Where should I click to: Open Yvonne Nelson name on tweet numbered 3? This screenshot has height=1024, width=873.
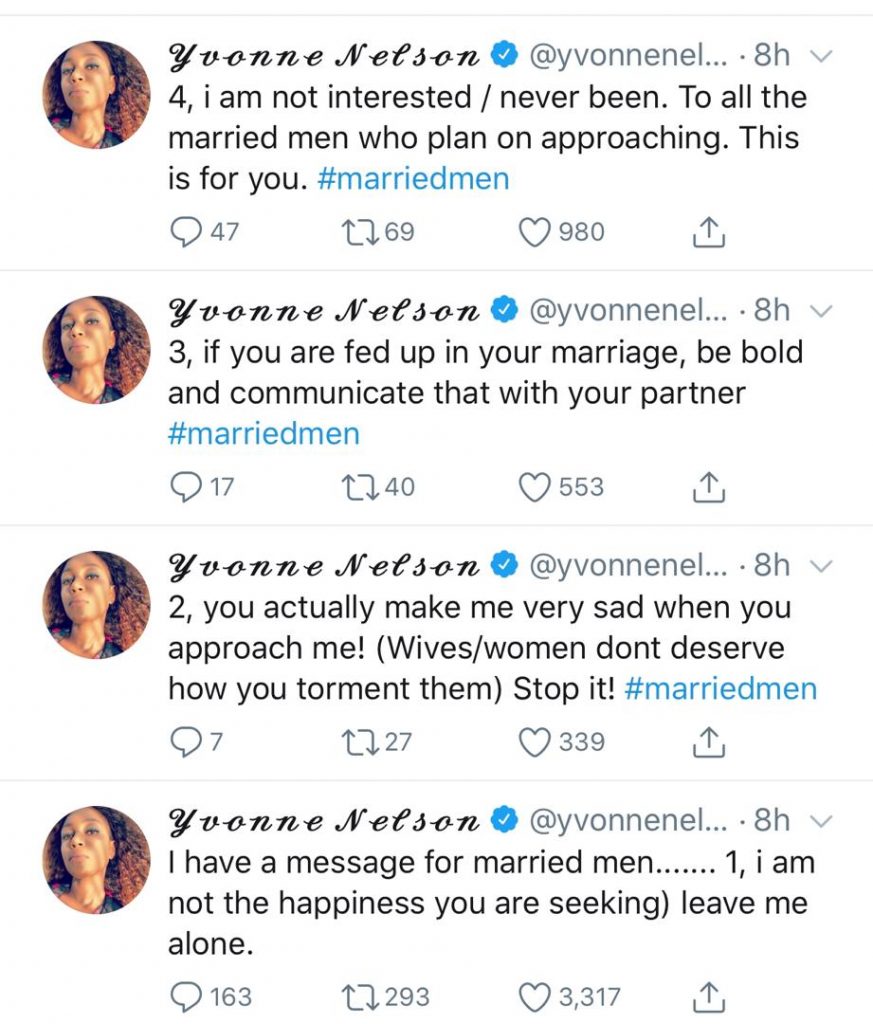click(x=325, y=311)
